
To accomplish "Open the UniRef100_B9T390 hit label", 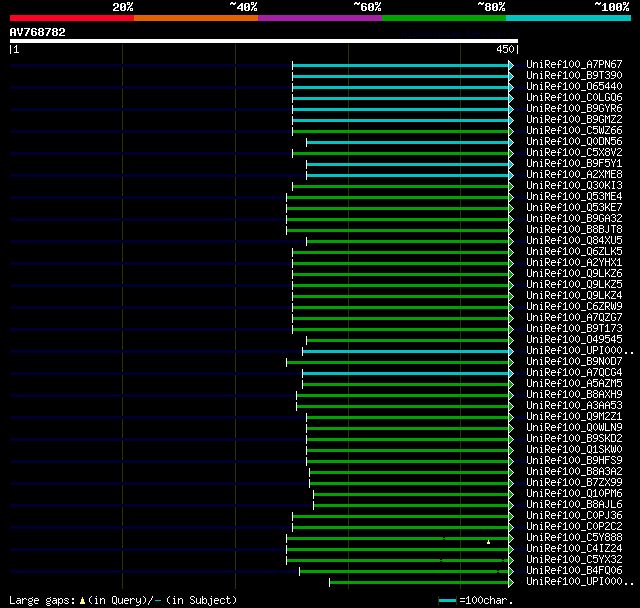I will 574,76.
